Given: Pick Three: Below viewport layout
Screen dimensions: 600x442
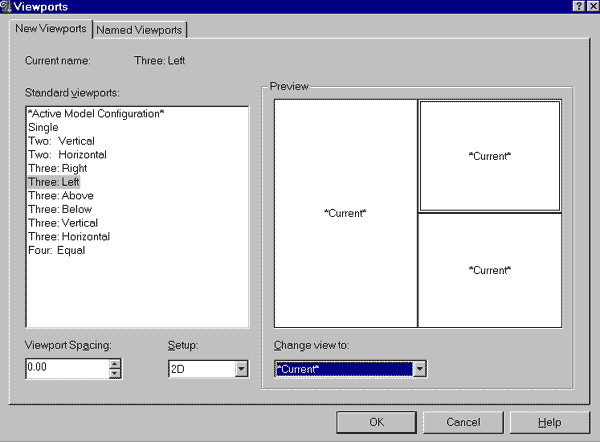Looking at the screenshot, I should tap(60, 210).
